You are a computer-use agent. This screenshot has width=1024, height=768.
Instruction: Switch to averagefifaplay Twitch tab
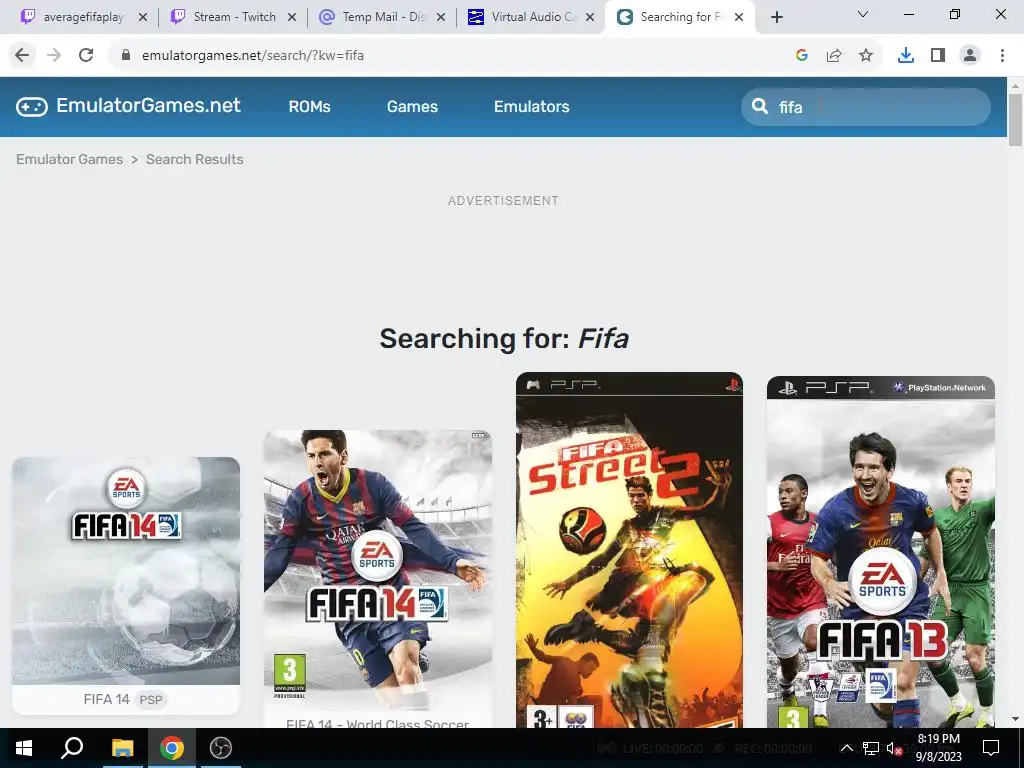83,17
